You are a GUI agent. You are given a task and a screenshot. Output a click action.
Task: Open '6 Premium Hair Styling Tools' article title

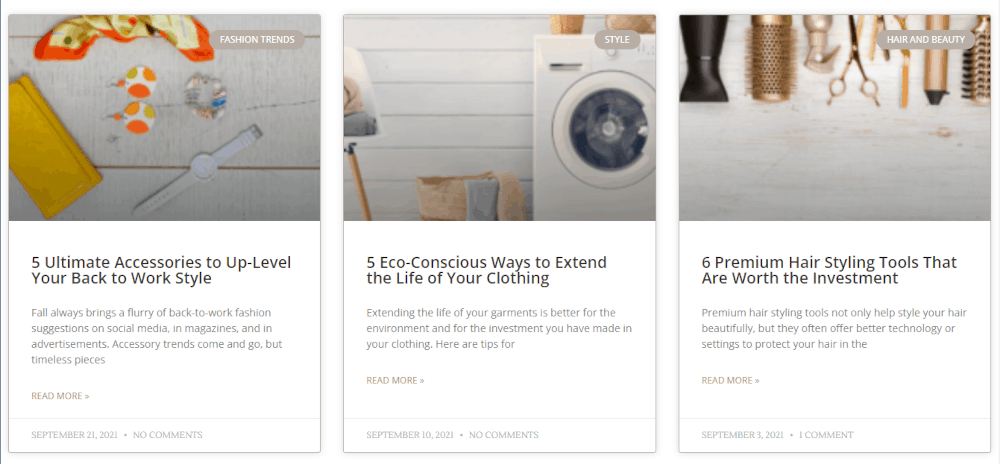[x=829, y=270]
